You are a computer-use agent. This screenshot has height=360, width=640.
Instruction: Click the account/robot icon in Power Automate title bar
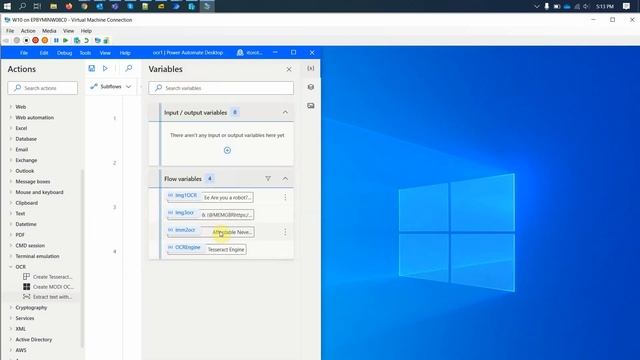pyautogui.click(x=240, y=53)
